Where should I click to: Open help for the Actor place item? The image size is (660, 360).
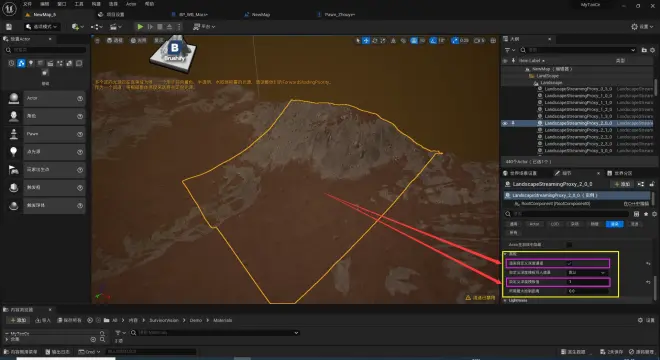click(80, 98)
